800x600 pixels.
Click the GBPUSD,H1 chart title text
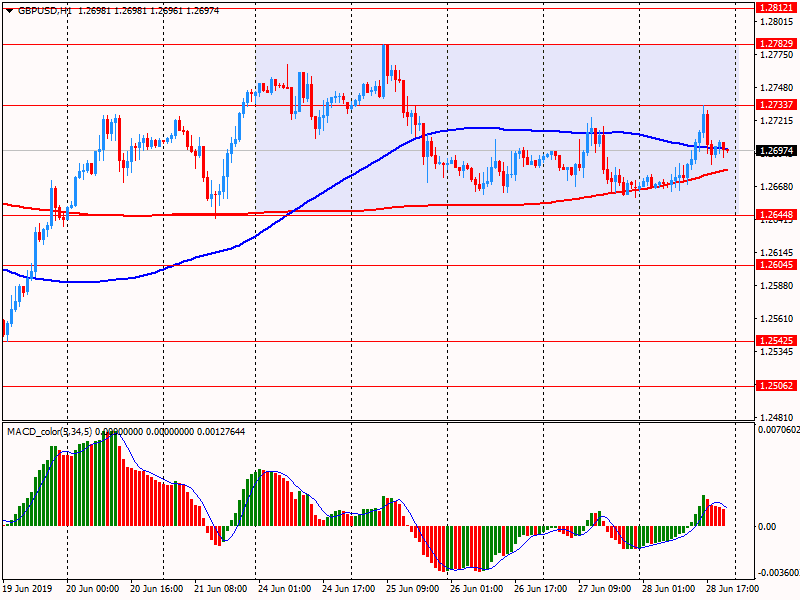[x=45, y=11]
